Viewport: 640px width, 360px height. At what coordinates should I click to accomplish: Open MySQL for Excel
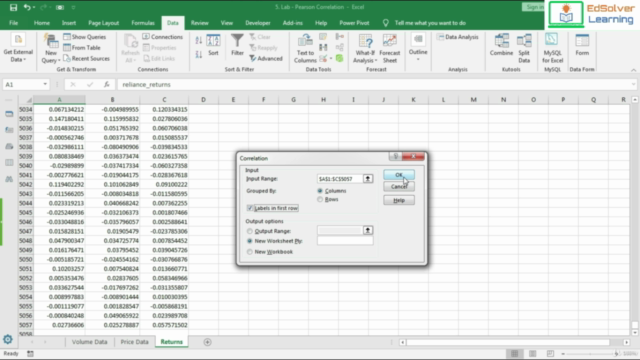pos(552,48)
